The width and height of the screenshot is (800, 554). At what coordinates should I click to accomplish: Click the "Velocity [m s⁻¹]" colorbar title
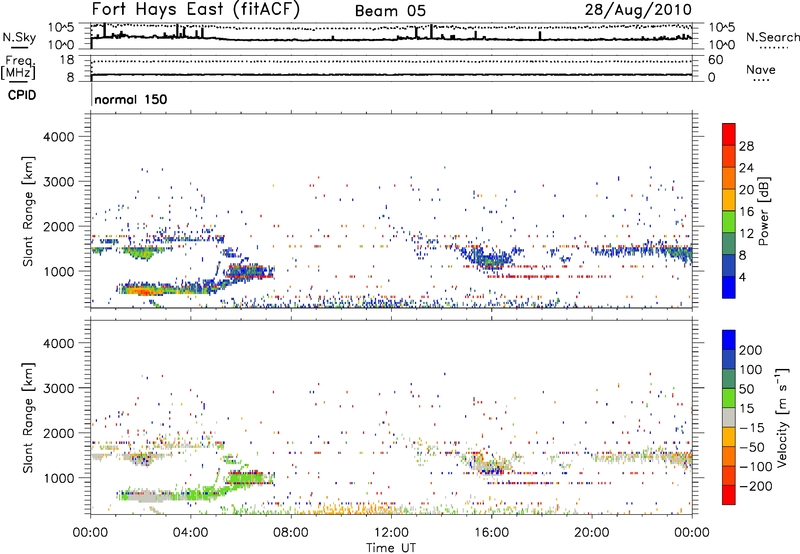782,417
